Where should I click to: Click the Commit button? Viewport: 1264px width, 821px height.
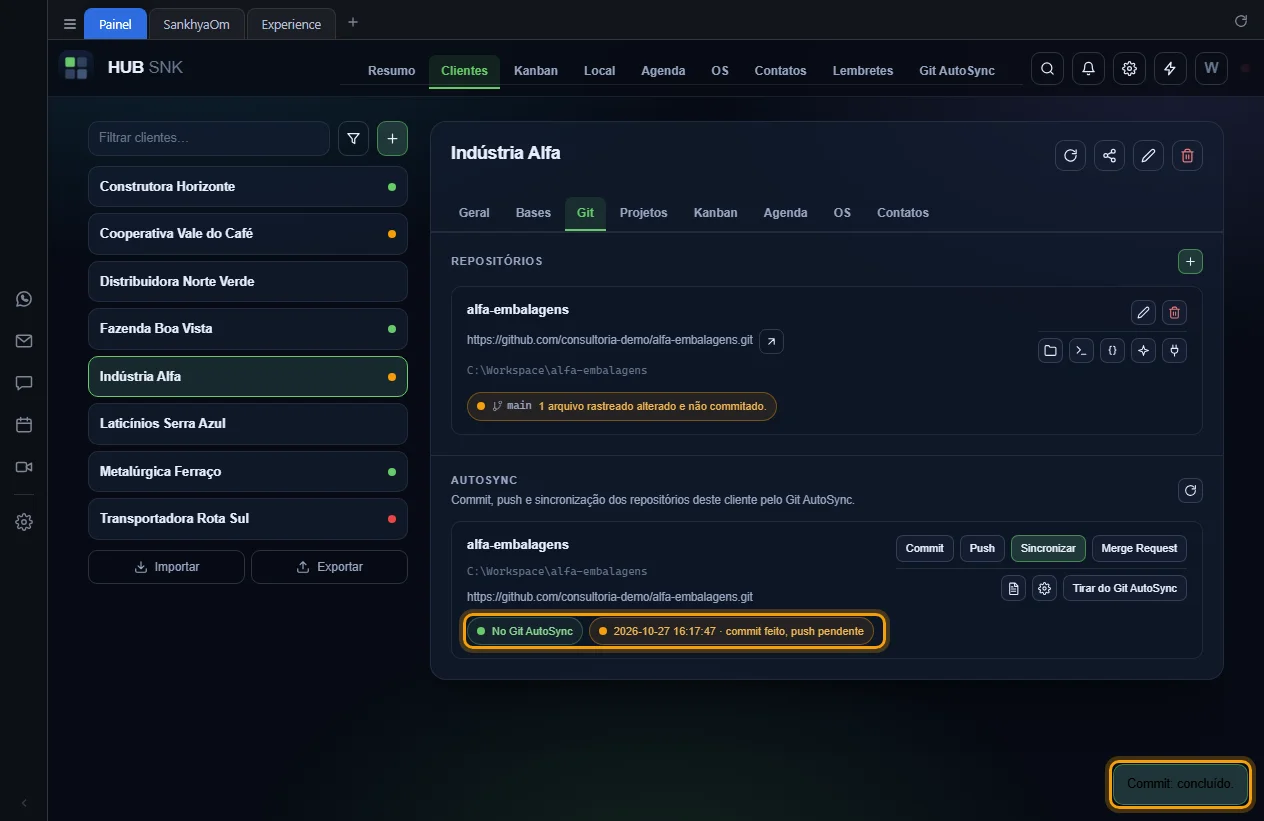(x=924, y=548)
